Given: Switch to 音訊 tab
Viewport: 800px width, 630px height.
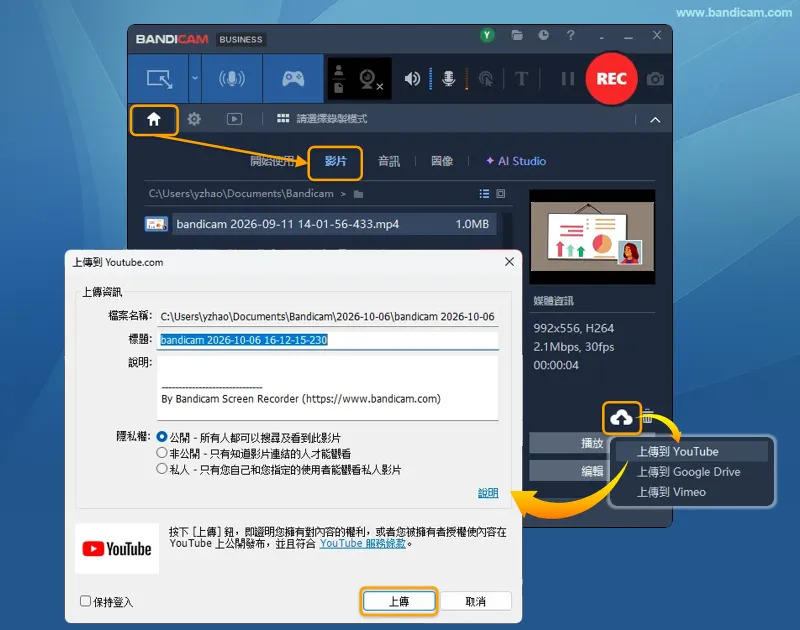Looking at the screenshot, I should pos(389,161).
